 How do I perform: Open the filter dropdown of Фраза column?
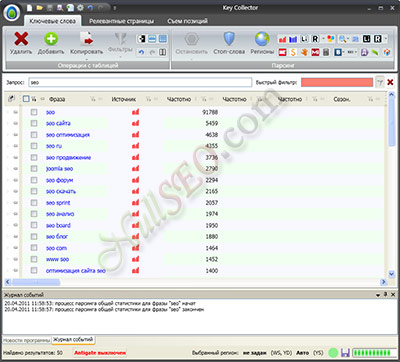(93, 99)
